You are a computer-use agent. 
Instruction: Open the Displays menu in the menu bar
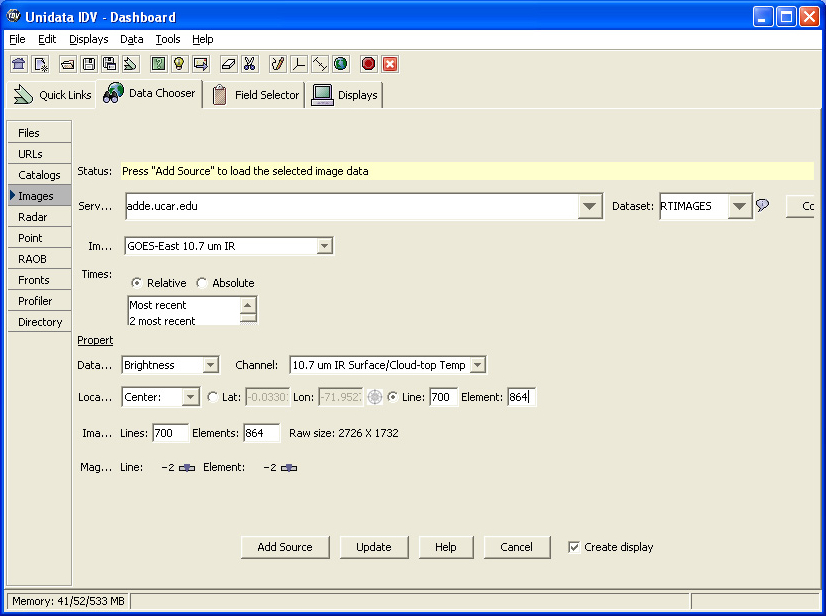click(x=88, y=39)
